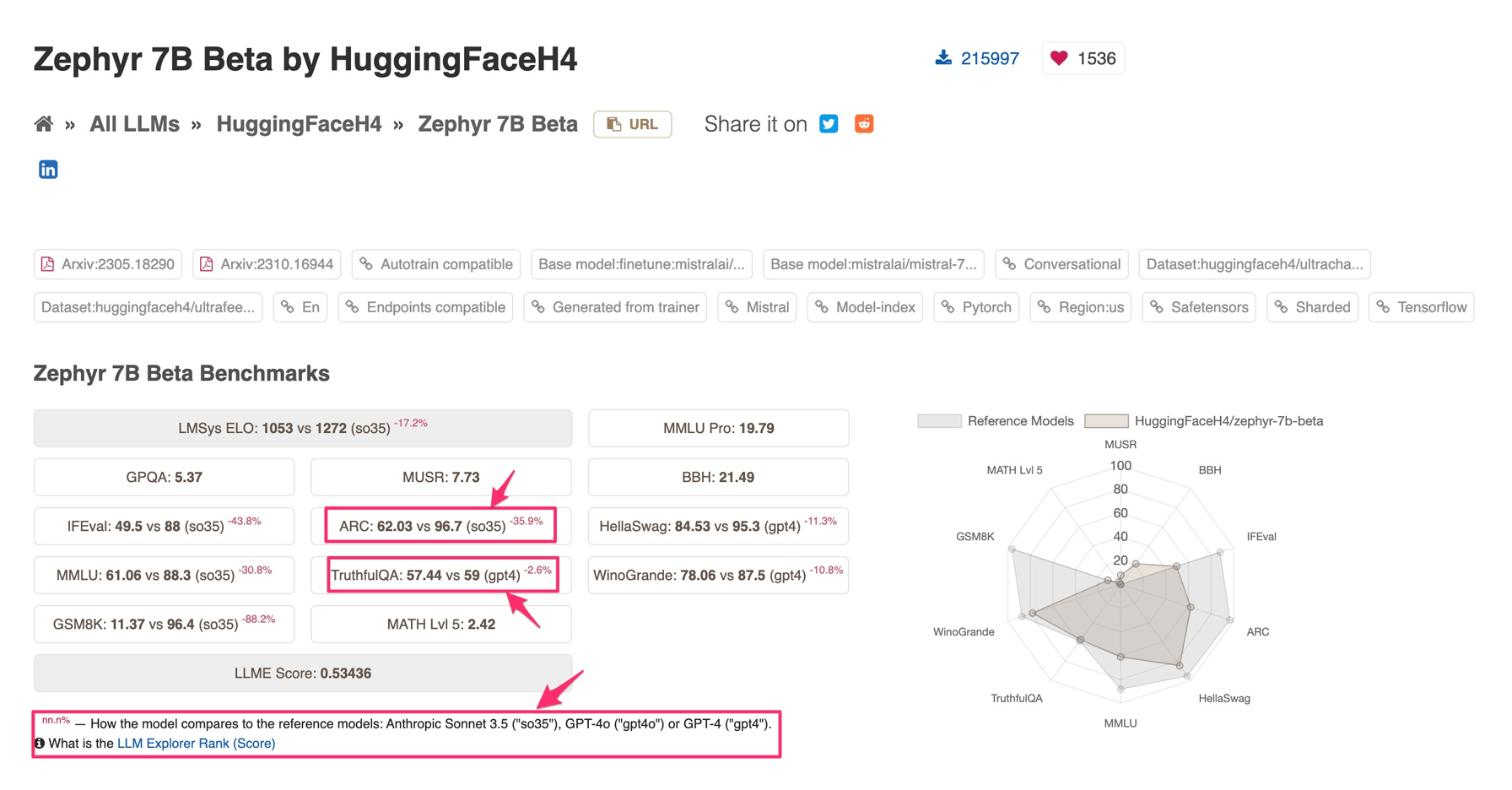Image resolution: width=1512 pixels, height=790 pixels.
Task: Go to All LLMs breadcrumb
Action: (x=134, y=124)
